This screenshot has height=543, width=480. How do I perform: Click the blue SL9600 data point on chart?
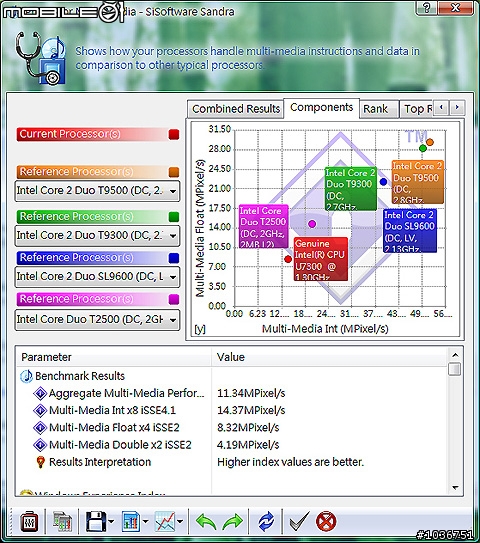pos(383,181)
